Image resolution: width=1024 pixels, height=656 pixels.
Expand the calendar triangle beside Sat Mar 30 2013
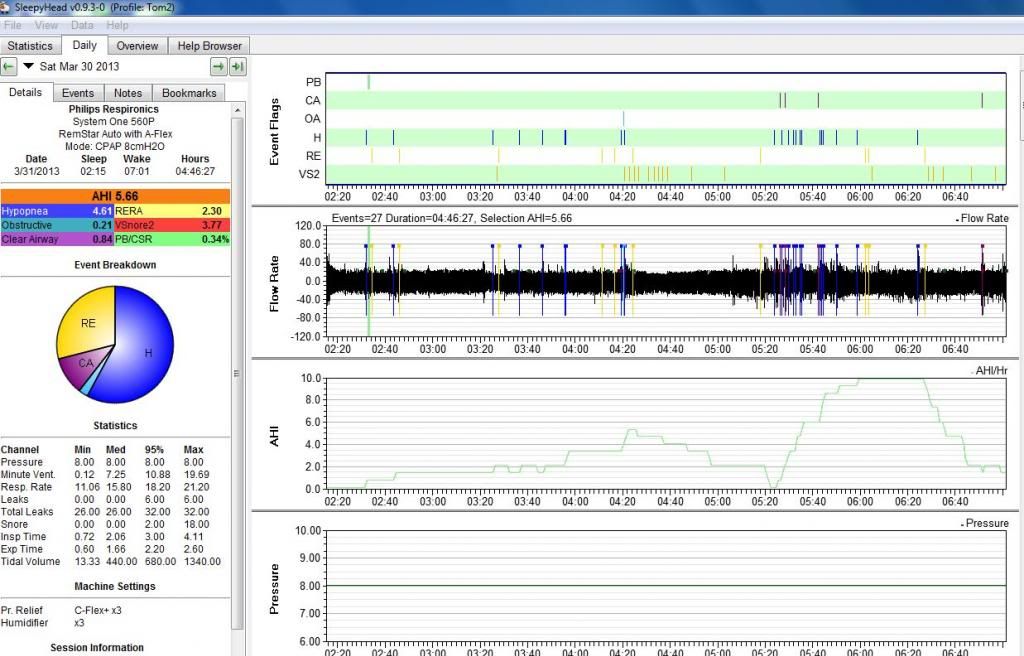(x=29, y=67)
